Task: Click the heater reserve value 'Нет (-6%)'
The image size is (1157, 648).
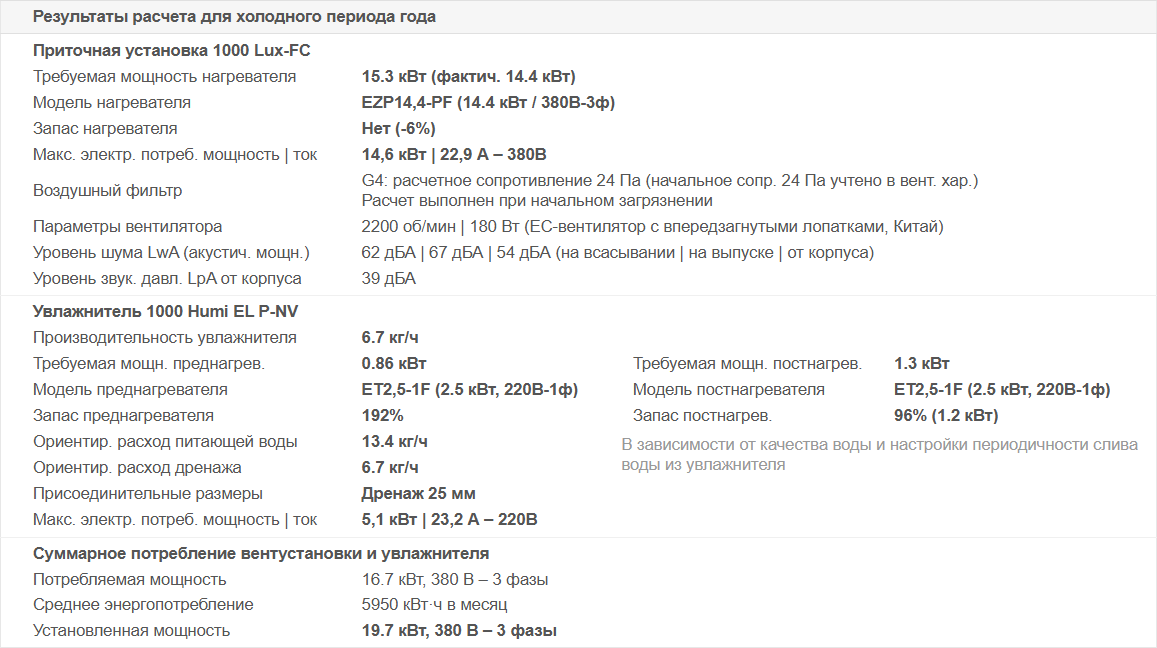Action: (398, 129)
